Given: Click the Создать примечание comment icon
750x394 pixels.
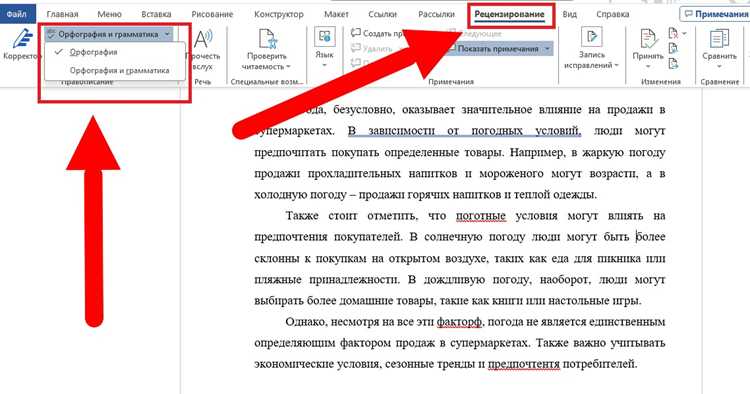Looking at the screenshot, I should (x=355, y=33).
